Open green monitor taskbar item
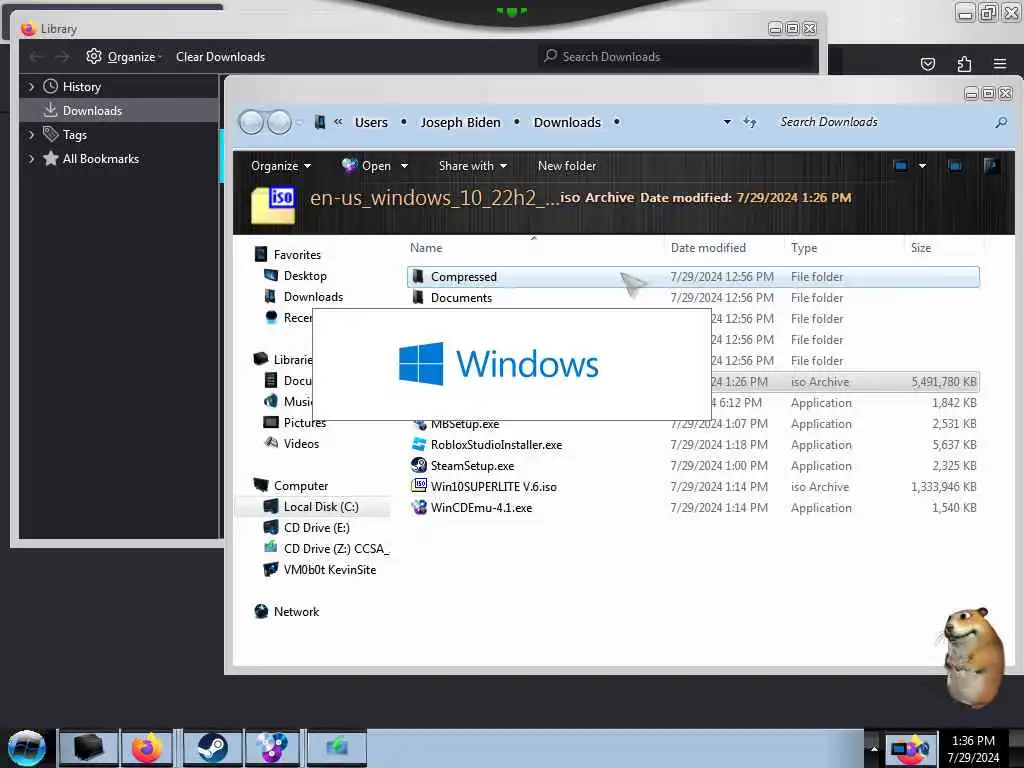This screenshot has height=768, width=1024. click(x=337, y=748)
